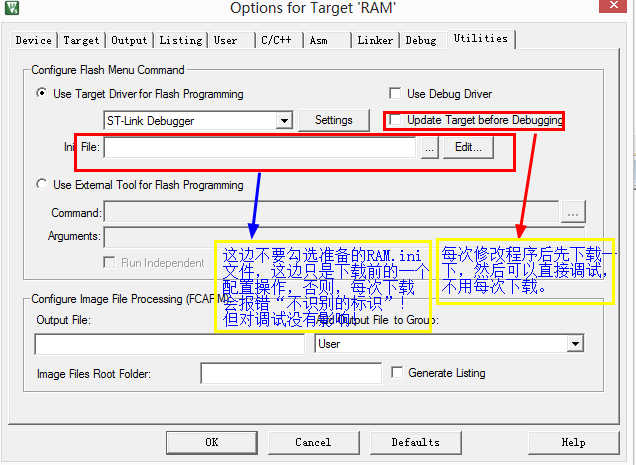This screenshot has width=636, height=465.
Task: Switch to the Target tab
Action: pyautogui.click(x=81, y=40)
